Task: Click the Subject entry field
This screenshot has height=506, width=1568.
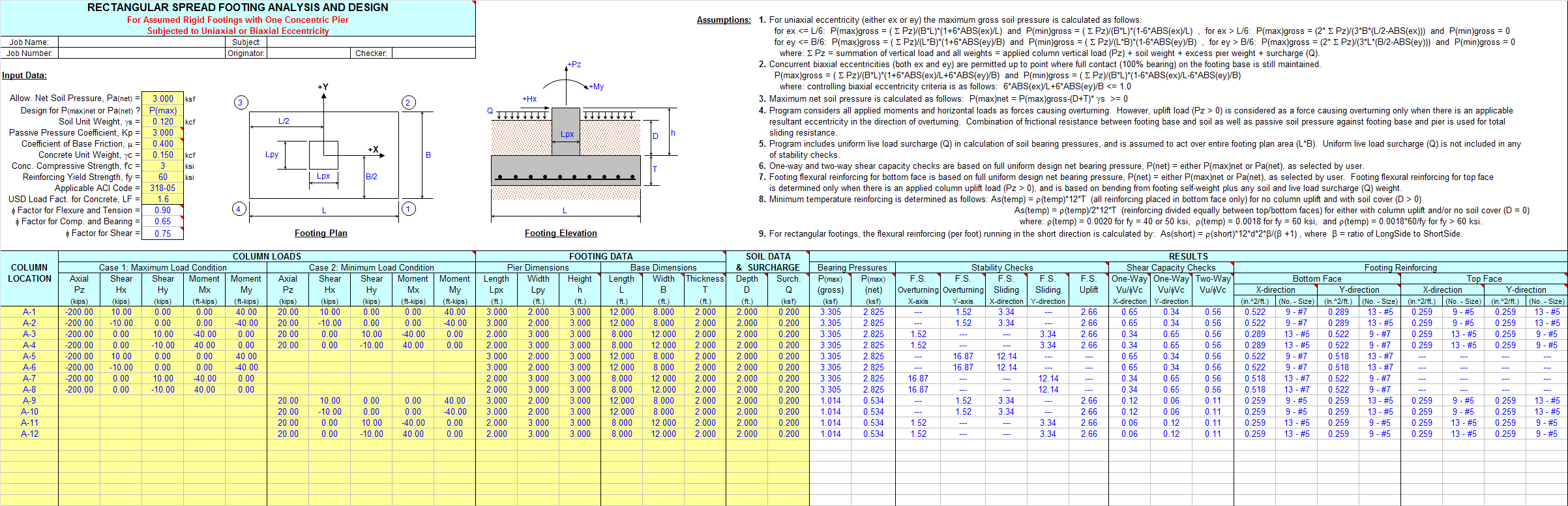Action: pyautogui.click(x=371, y=42)
